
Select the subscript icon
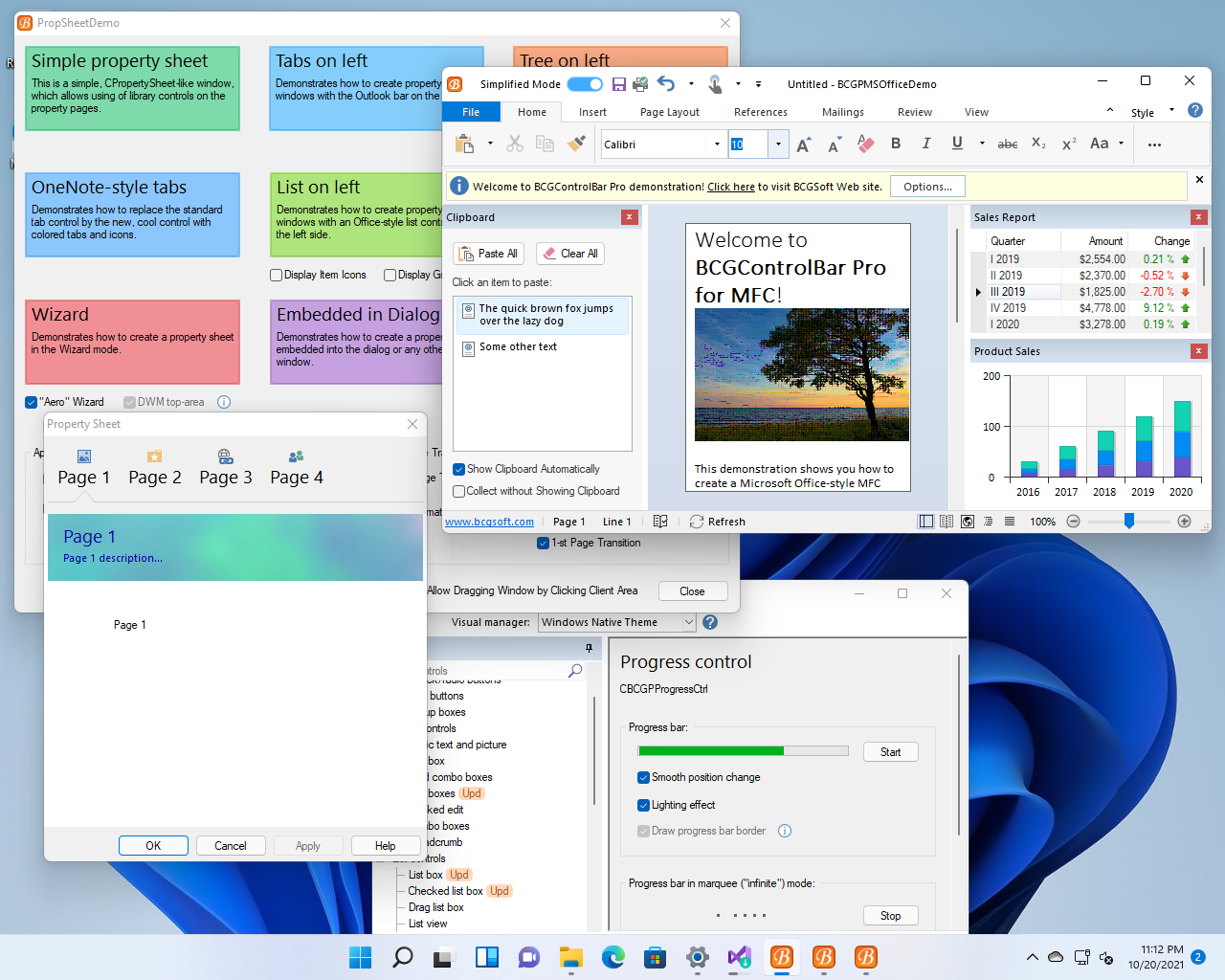click(x=1037, y=144)
